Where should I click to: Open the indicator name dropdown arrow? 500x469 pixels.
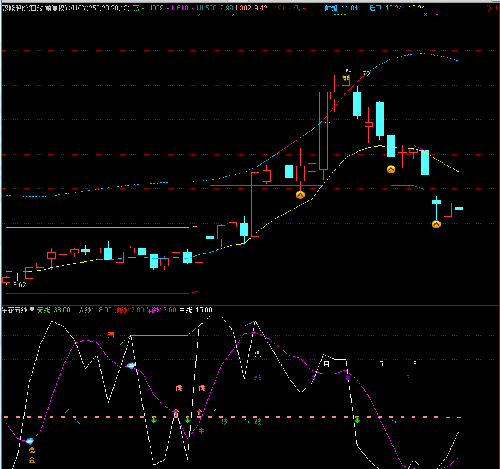[32, 310]
